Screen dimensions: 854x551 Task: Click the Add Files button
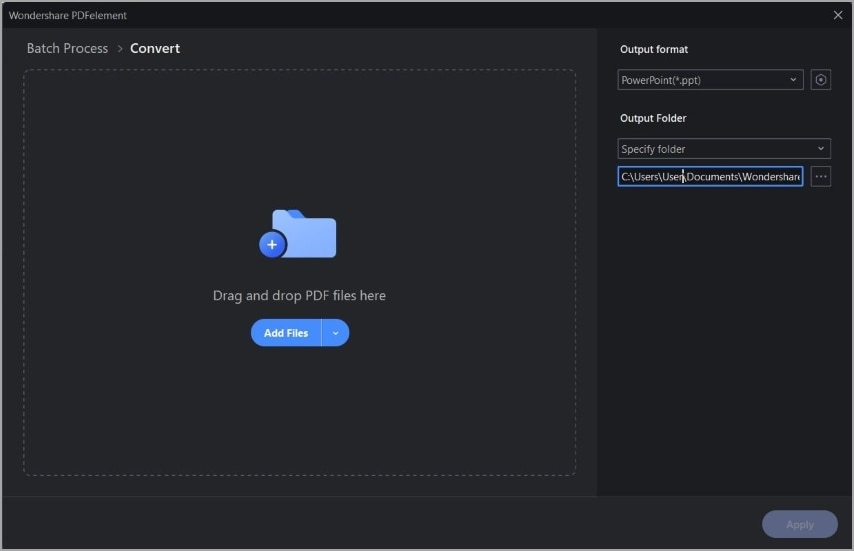click(286, 333)
